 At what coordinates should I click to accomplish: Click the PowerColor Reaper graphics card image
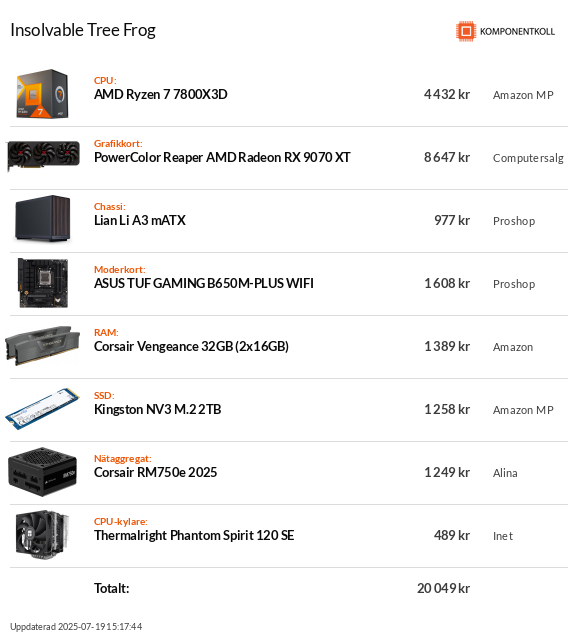pyautogui.click(x=43, y=155)
